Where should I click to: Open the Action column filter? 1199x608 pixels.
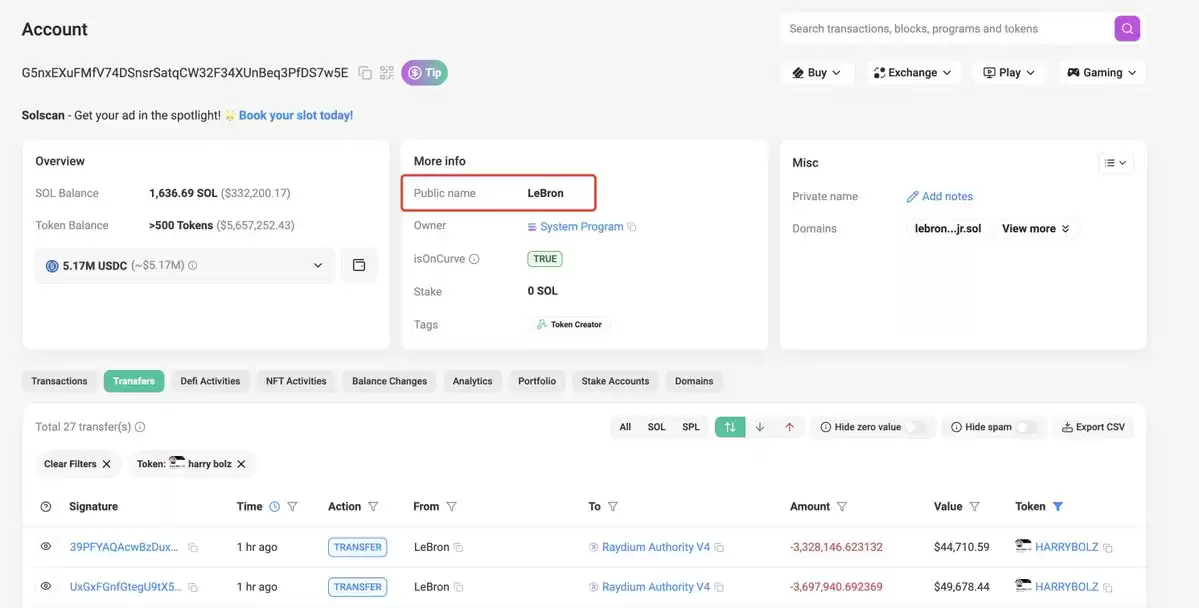pyautogui.click(x=373, y=506)
